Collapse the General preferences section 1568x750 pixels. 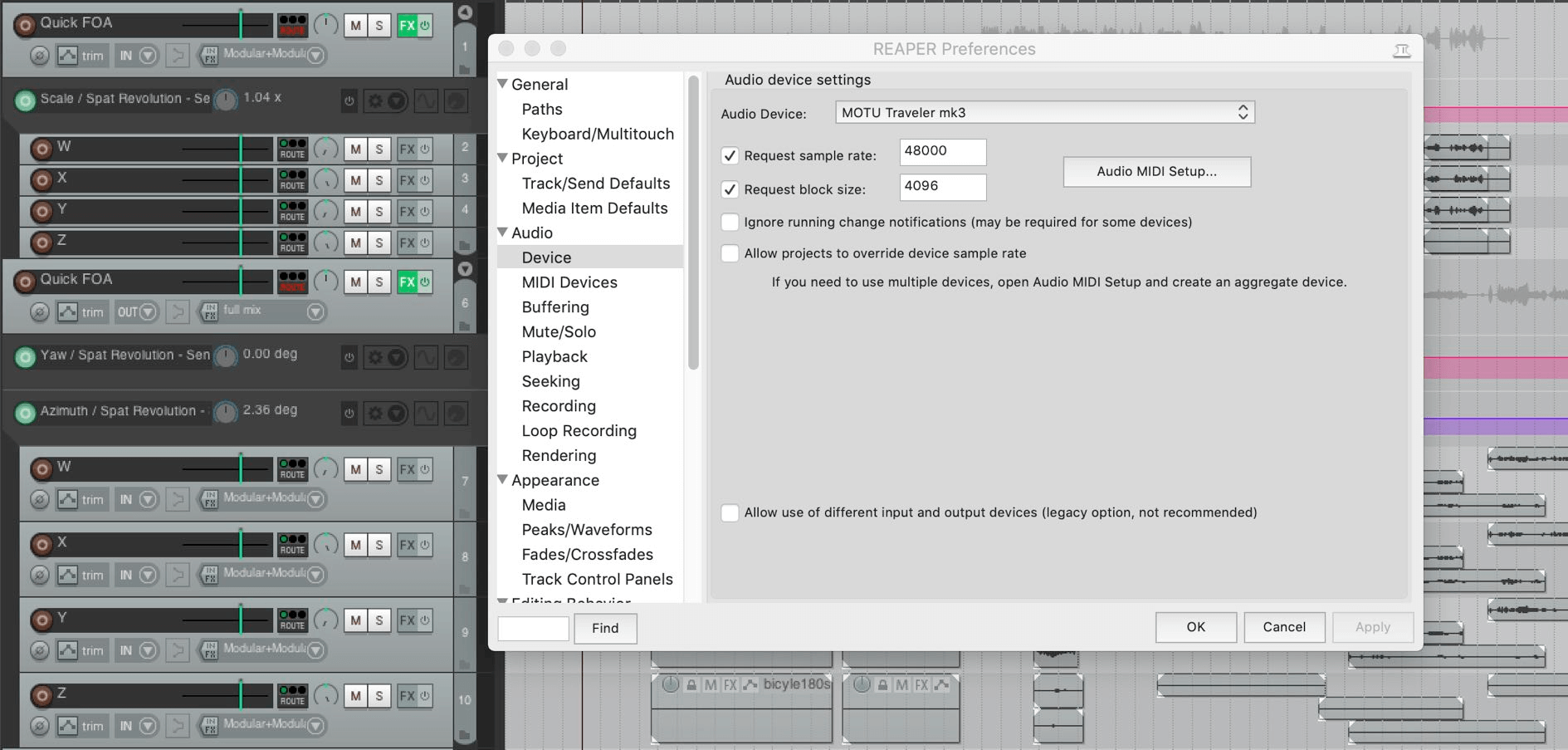502,84
